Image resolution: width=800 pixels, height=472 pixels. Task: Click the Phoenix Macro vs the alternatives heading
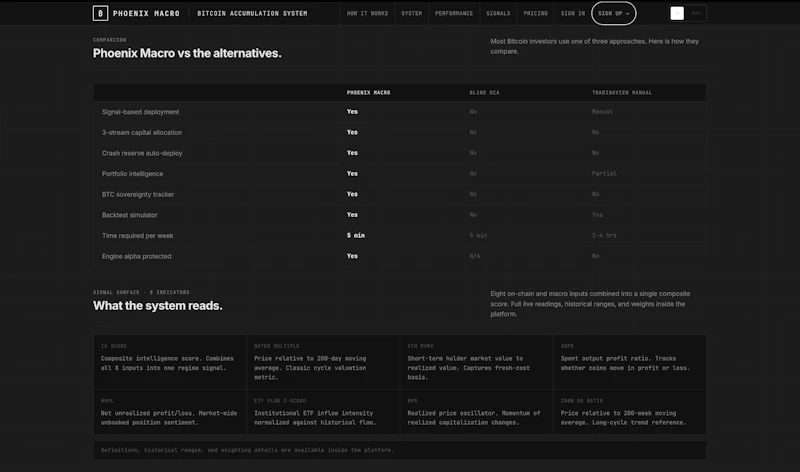tap(187, 53)
